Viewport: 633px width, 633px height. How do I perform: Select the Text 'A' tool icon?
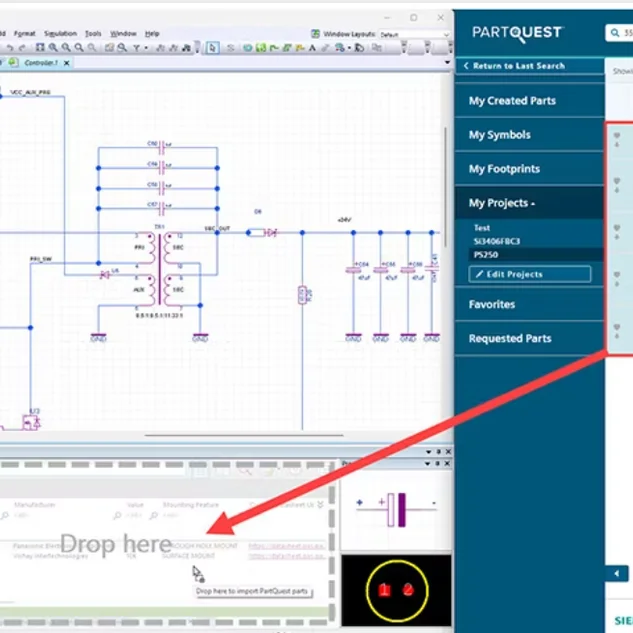tap(312, 48)
